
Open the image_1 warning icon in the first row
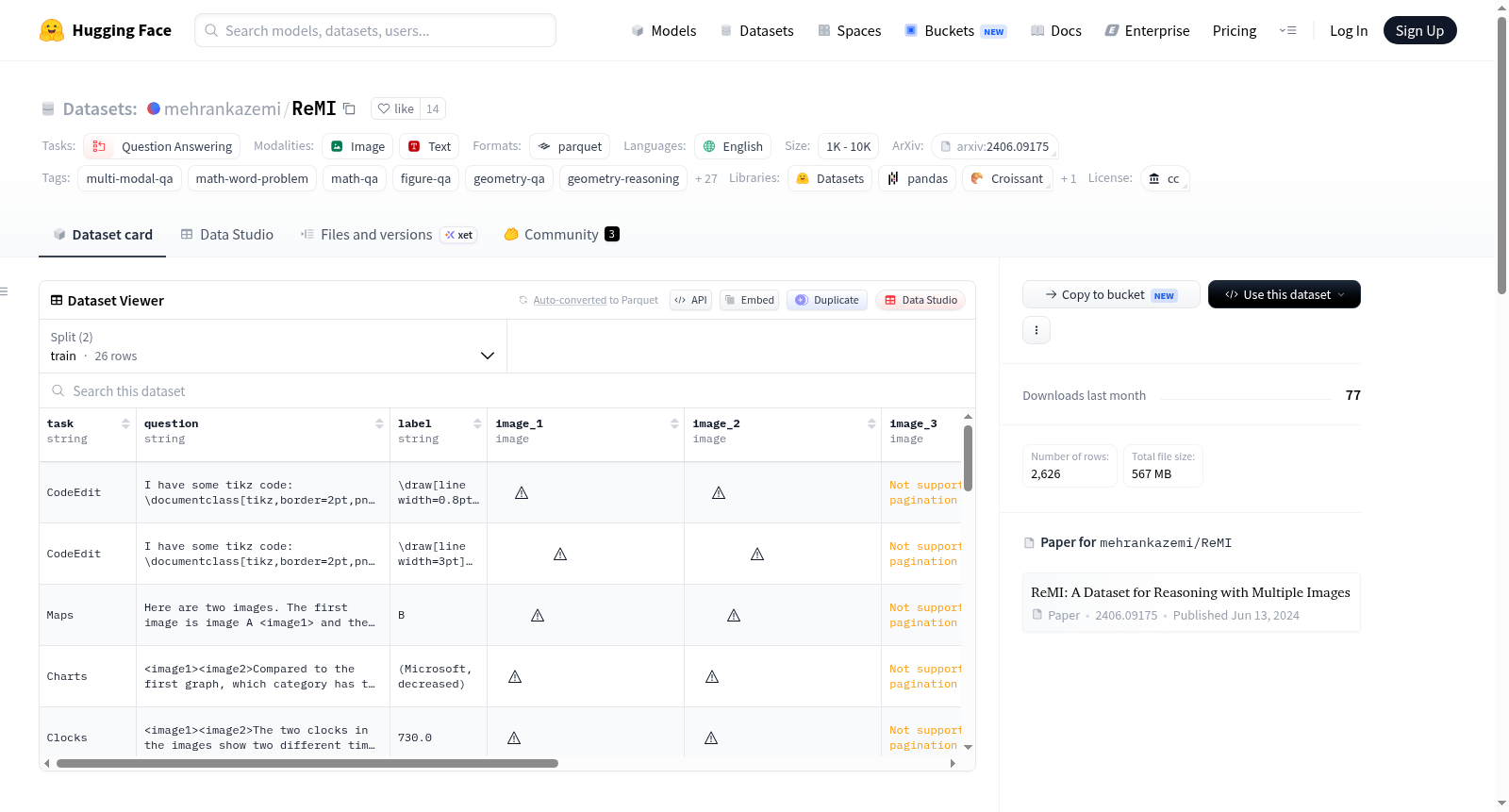click(522, 492)
